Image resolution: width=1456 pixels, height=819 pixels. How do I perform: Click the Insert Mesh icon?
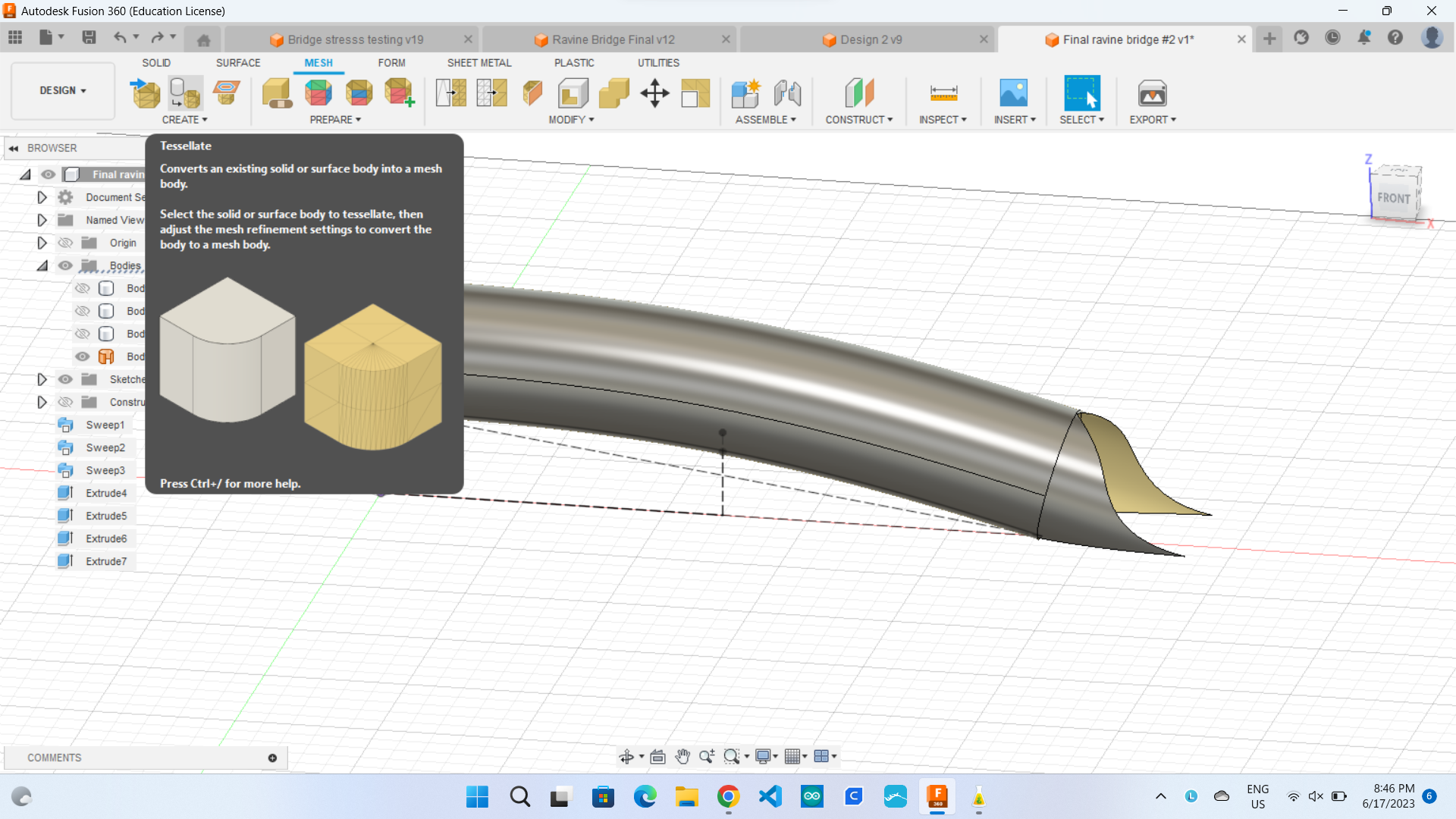146,93
